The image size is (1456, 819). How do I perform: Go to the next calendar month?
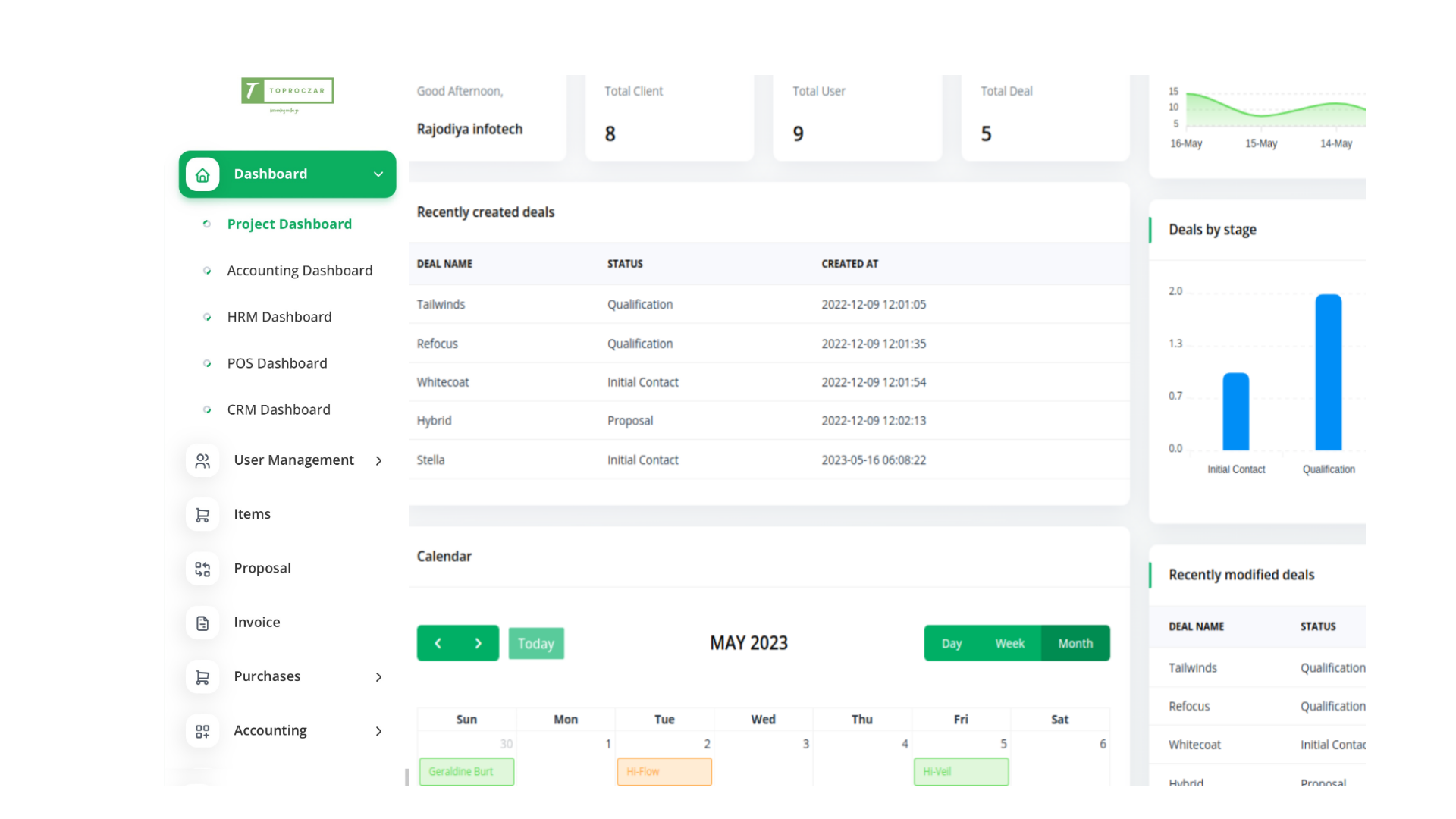(x=479, y=643)
